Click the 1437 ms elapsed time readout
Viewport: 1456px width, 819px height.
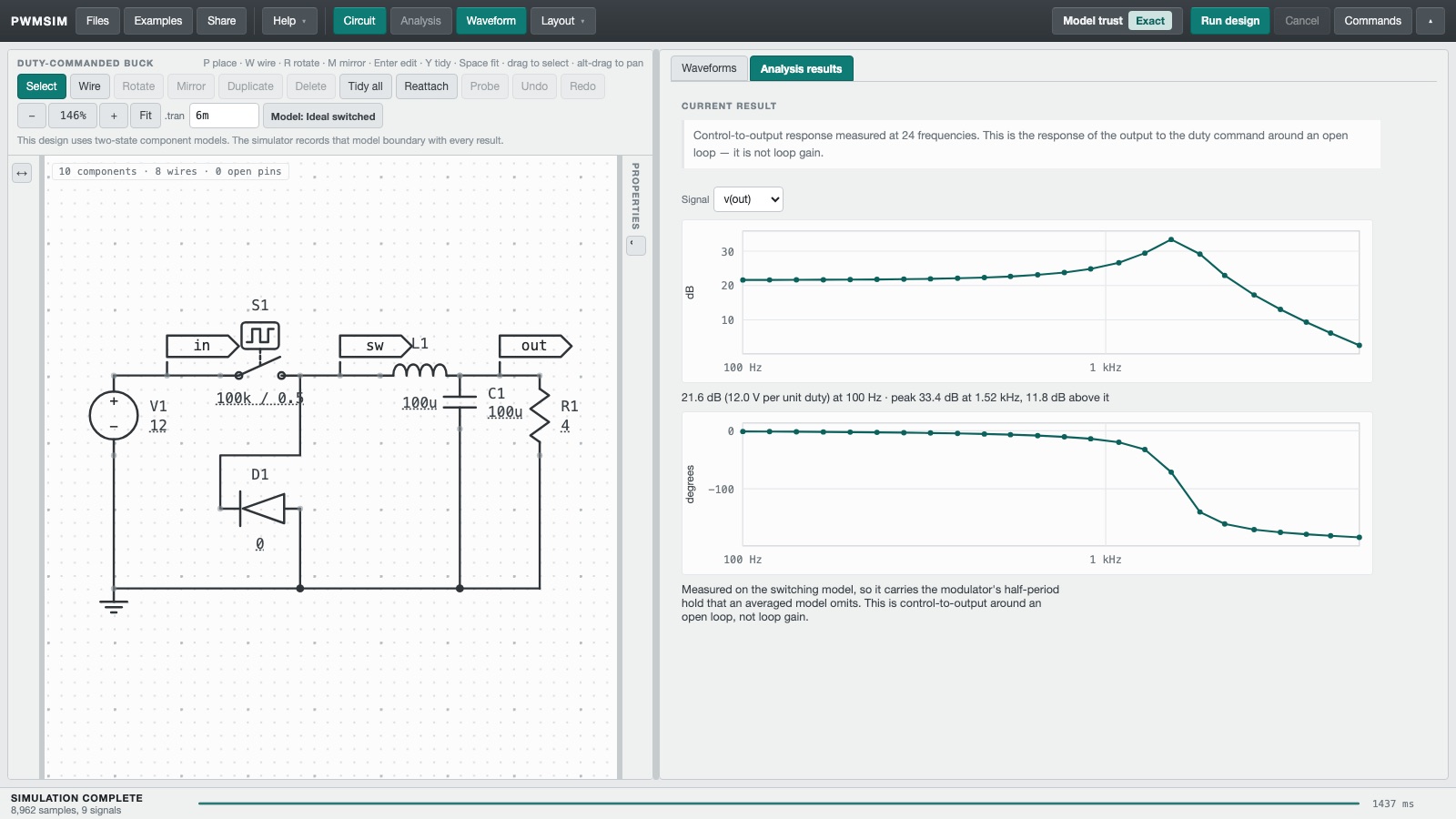[1393, 804]
